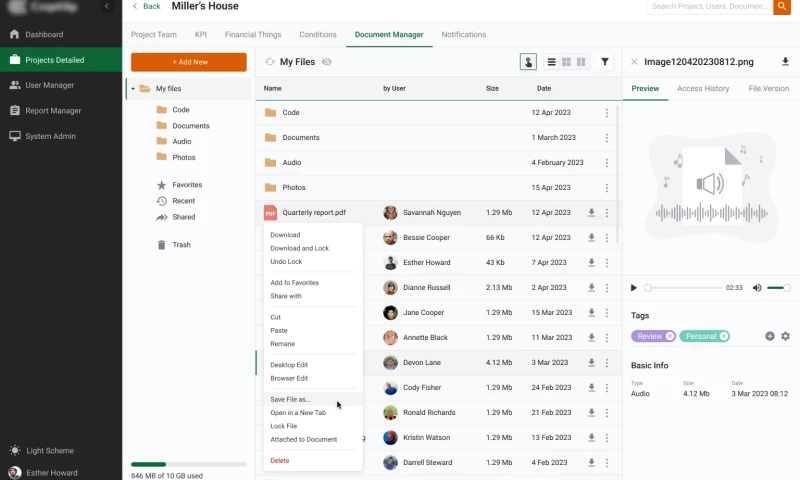
Task: Remove the Review tag
Action: click(x=670, y=336)
